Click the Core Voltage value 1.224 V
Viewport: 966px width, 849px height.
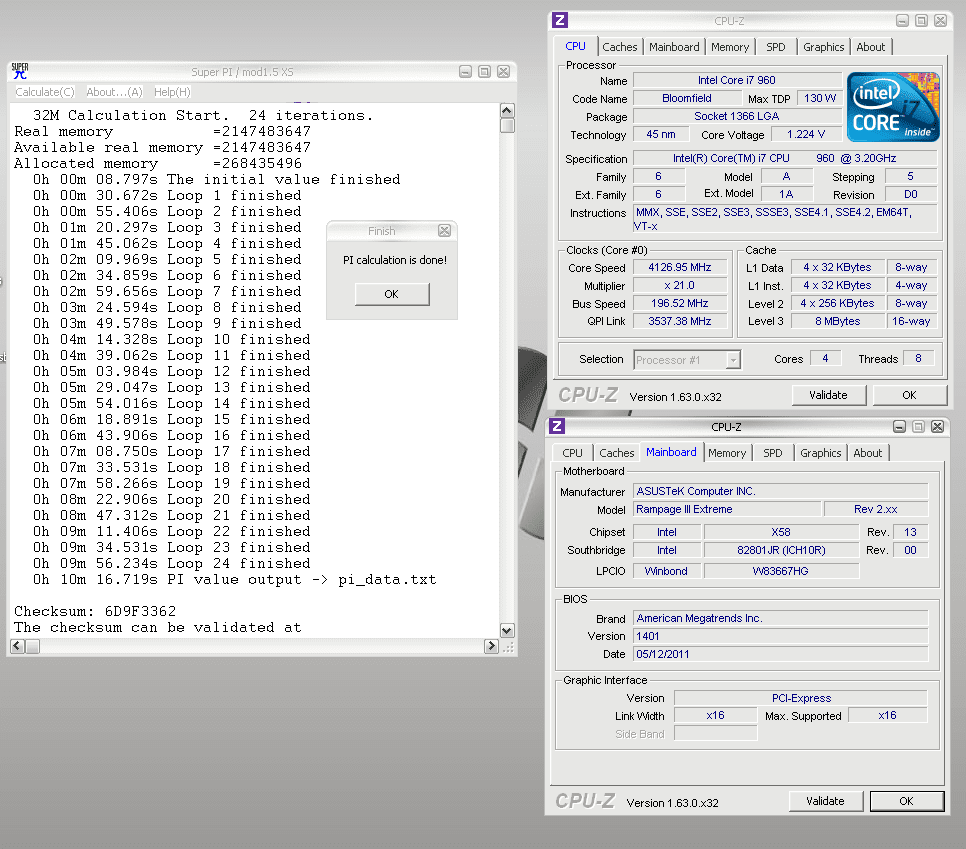pos(805,134)
